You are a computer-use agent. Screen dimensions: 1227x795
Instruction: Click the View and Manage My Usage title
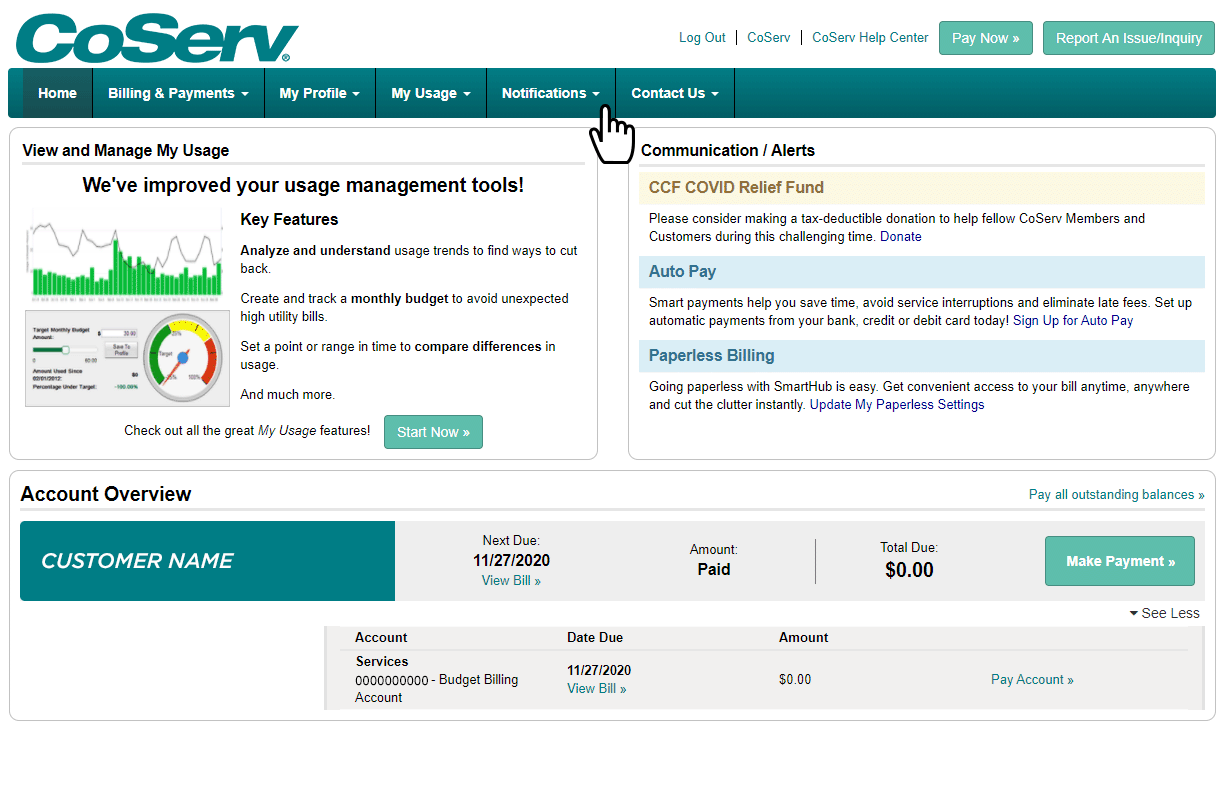pyautogui.click(x=126, y=151)
